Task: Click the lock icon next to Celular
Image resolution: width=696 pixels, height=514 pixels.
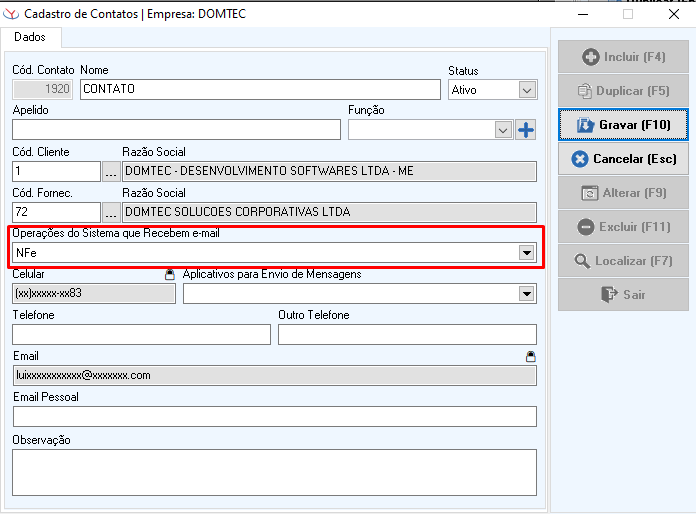Action: (170, 274)
